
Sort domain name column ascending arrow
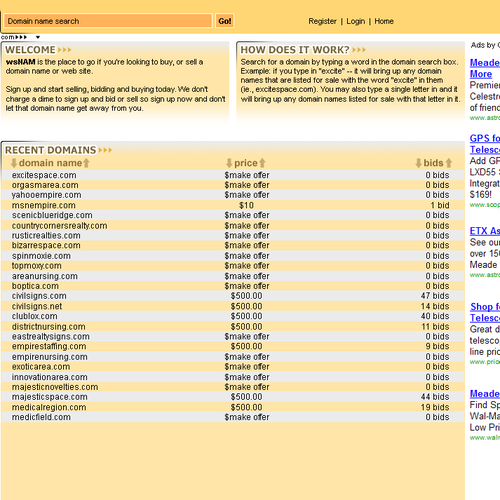pos(86,163)
